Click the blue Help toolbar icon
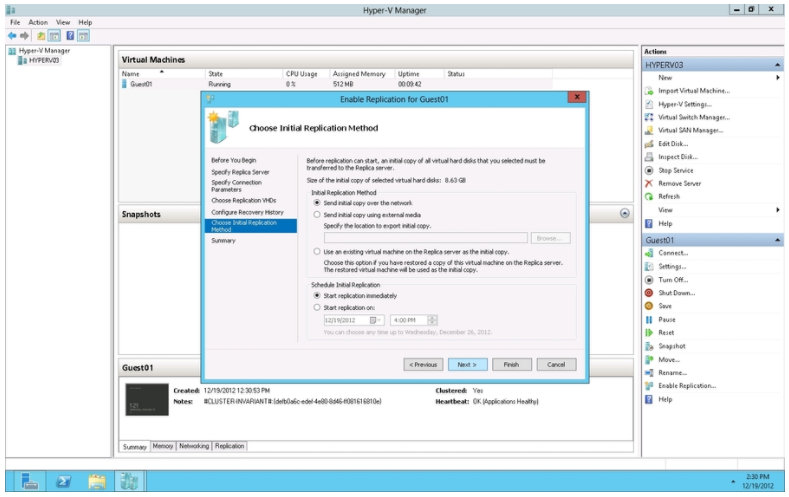The width and height of the screenshot is (789, 497). tap(70, 36)
